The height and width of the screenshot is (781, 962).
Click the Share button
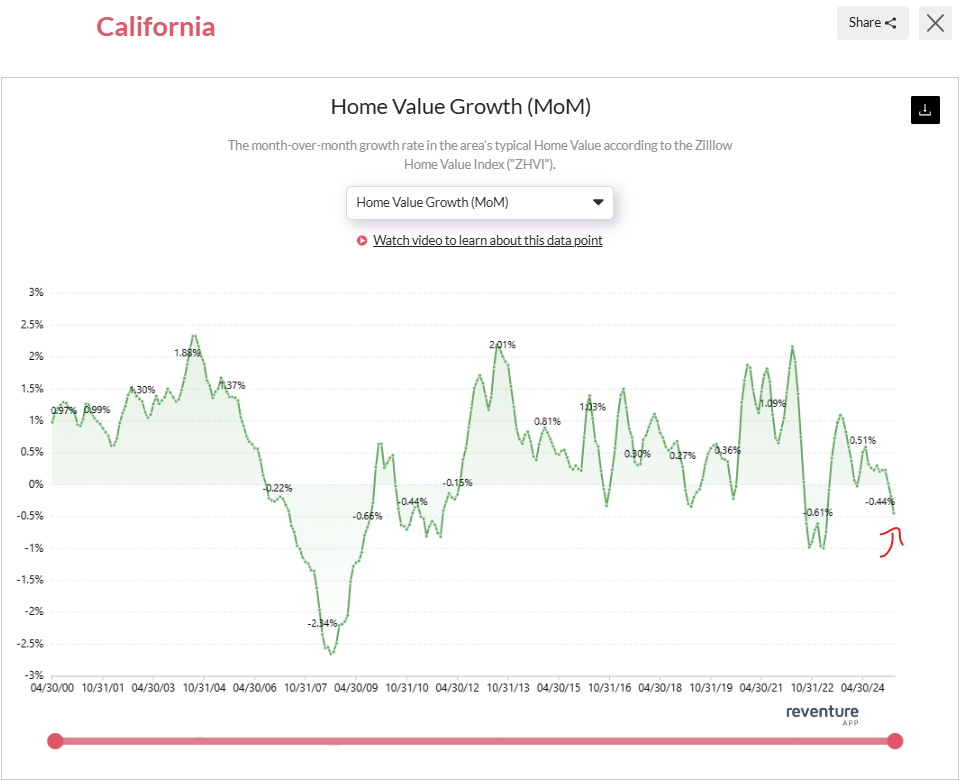pyautogui.click(x=871, y=22)
